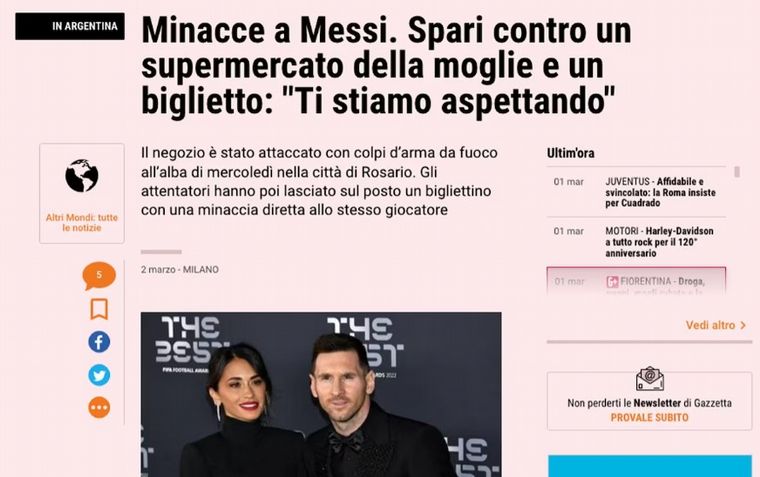Viewport: 760px width, 477px height.
Task: Share the article on Facebook
Action: click(x=99, y=342)
